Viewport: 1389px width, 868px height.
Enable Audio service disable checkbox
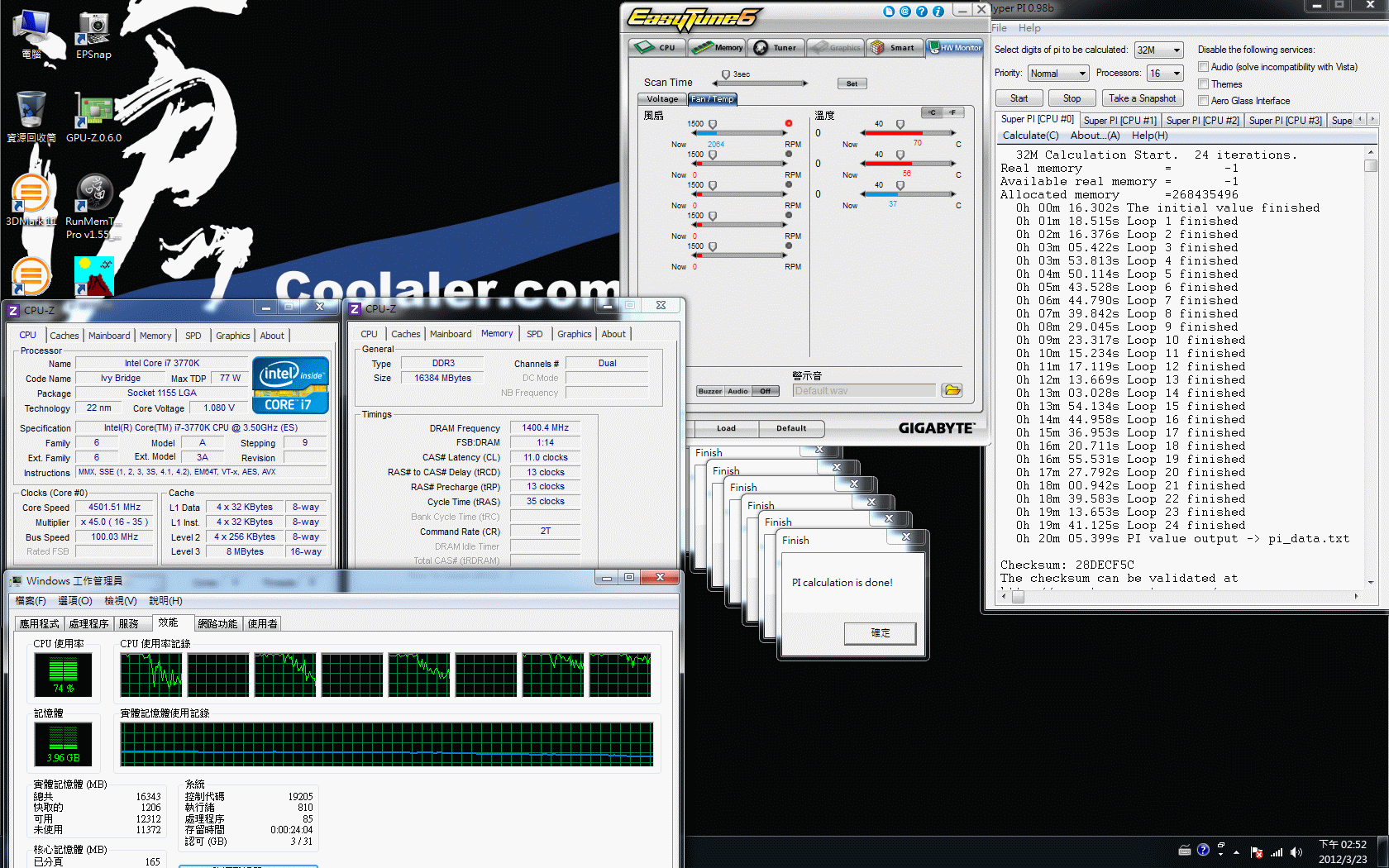coord(1204,67)
